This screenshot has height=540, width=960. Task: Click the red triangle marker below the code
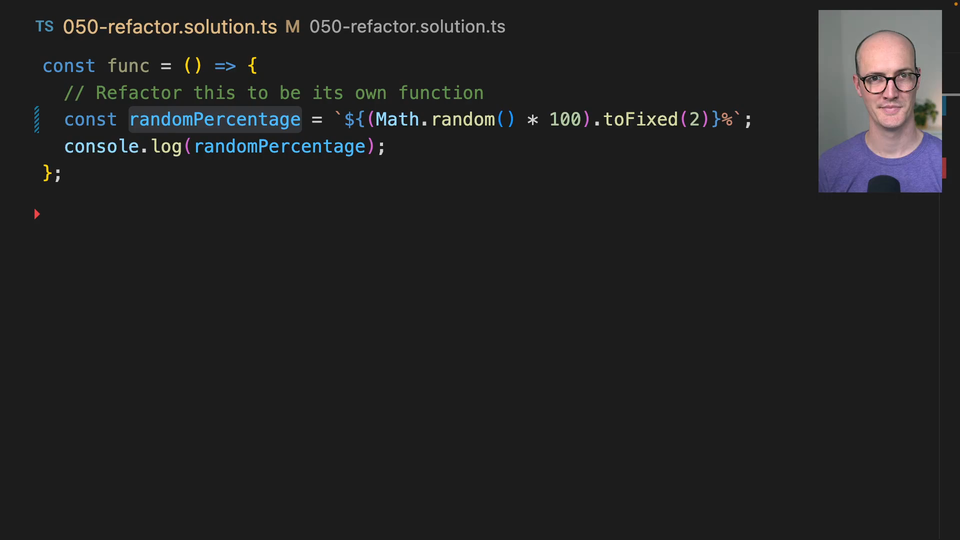tap(37, 213)
